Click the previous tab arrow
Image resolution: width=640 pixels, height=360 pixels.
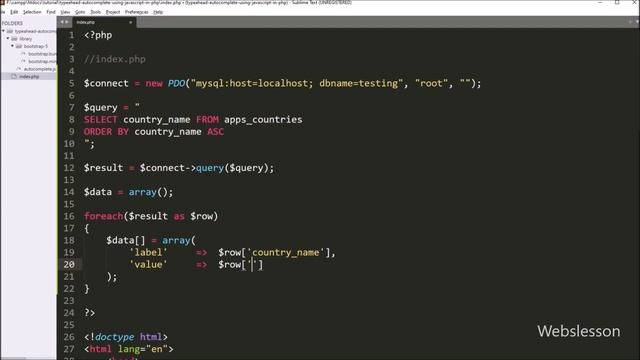click(x=62, y=22)
